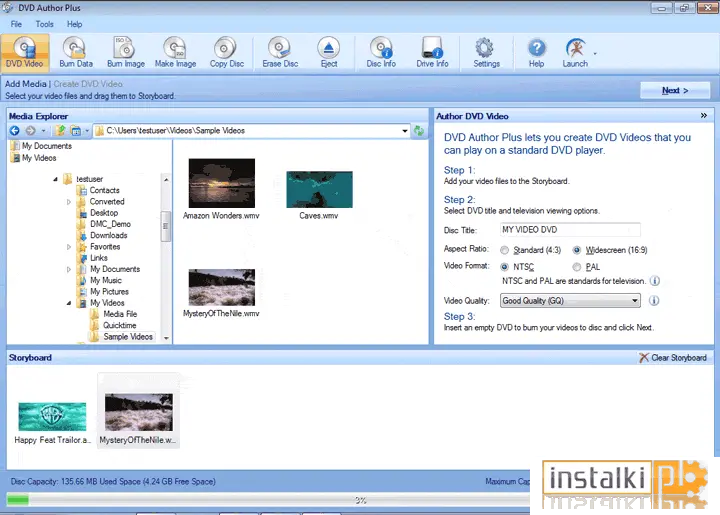Select the Downloads folder
This screenshot has width=720, height=515.
click(108, 235)
